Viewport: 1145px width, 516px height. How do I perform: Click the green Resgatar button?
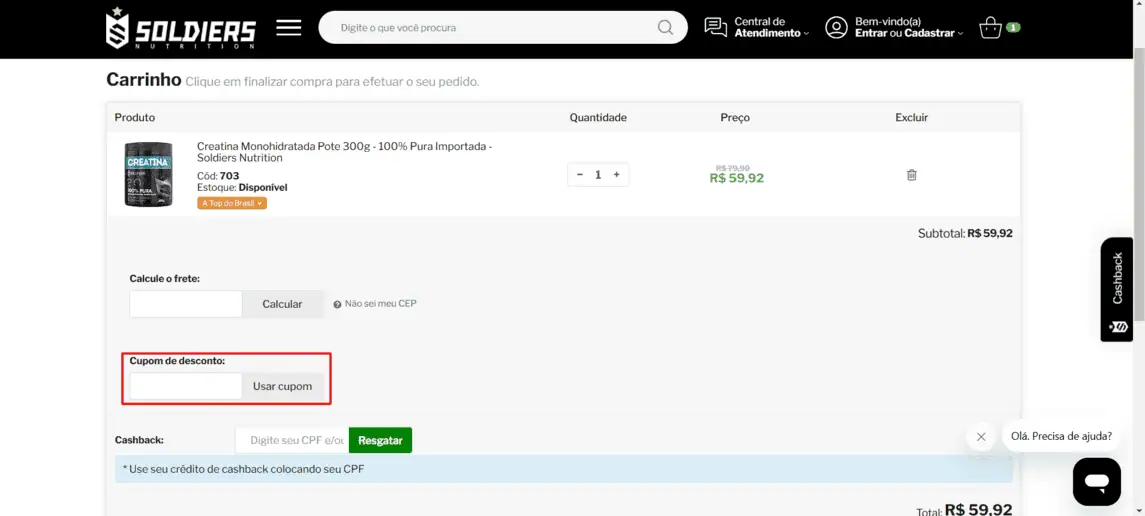380,440
